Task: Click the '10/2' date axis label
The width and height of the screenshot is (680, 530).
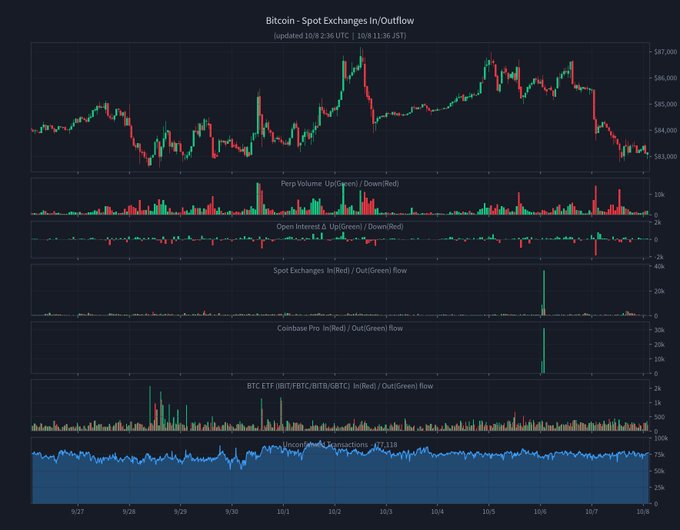Action: coord(334,512)
